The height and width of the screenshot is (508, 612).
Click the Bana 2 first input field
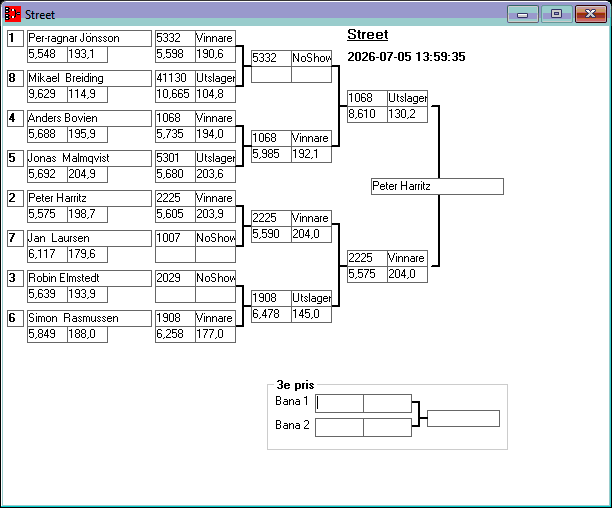click(x=339, y=427)
